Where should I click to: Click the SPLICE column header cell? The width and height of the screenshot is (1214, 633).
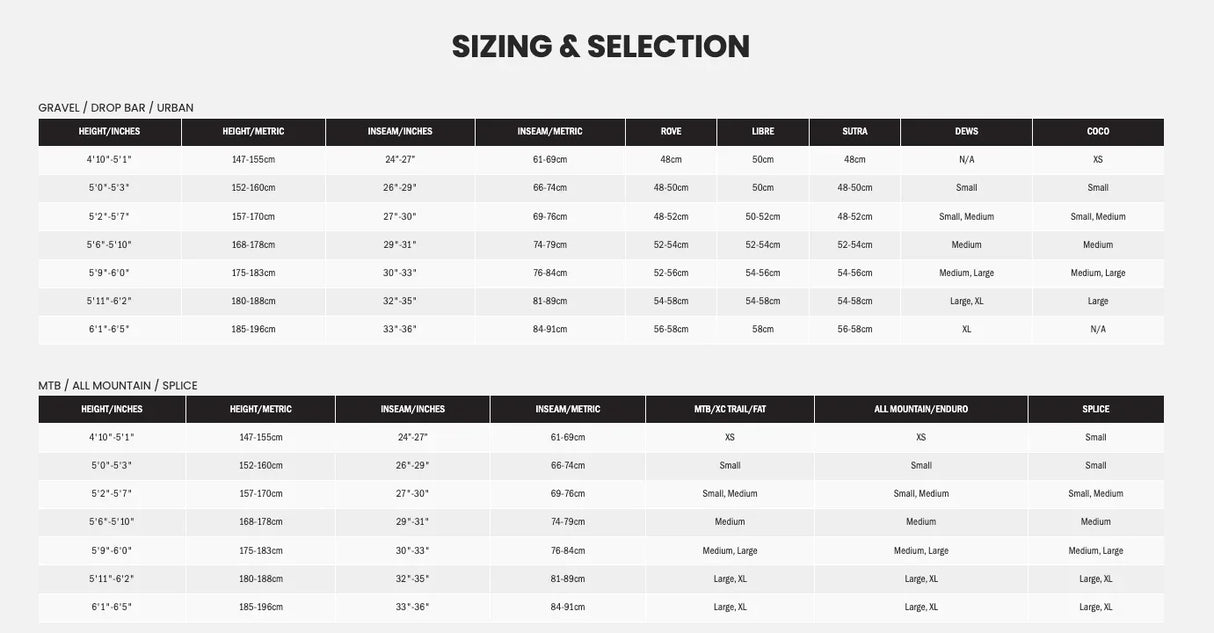pos(1096,409)
